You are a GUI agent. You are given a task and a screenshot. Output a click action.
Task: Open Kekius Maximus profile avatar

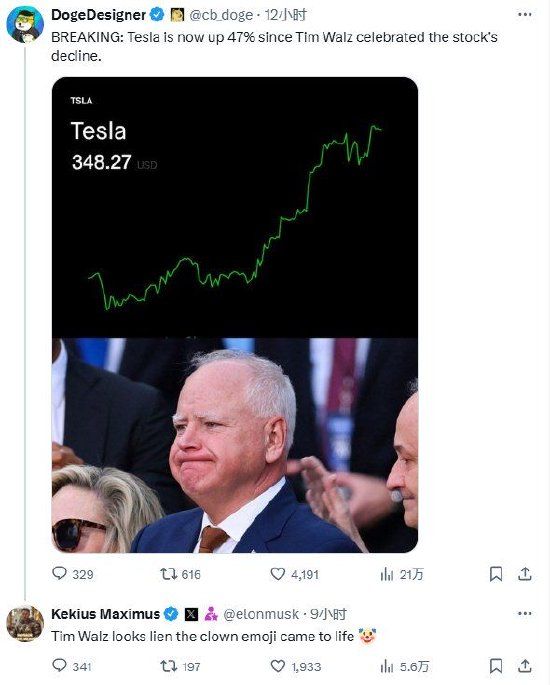[x=25, y=624]
